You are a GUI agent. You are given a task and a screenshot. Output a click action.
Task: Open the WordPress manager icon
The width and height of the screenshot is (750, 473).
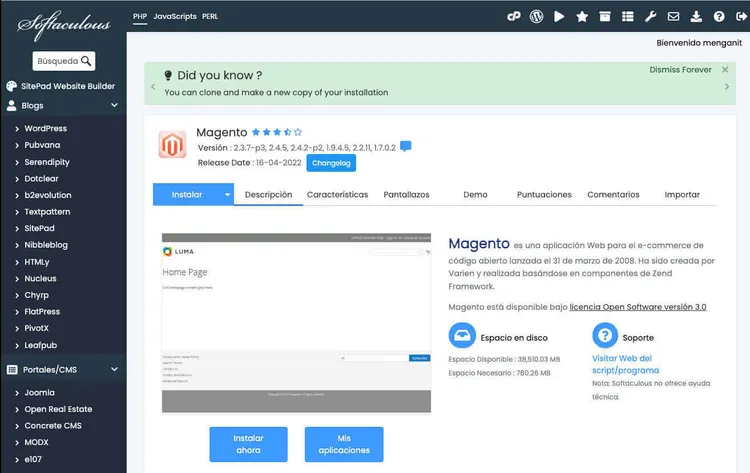click(536, 17)
